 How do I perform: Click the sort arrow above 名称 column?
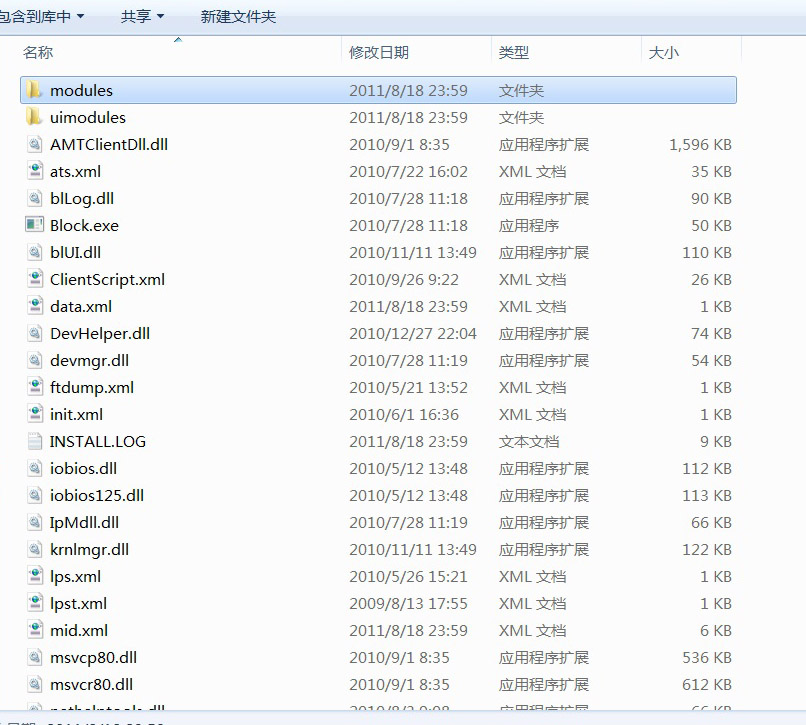point(178,40)
